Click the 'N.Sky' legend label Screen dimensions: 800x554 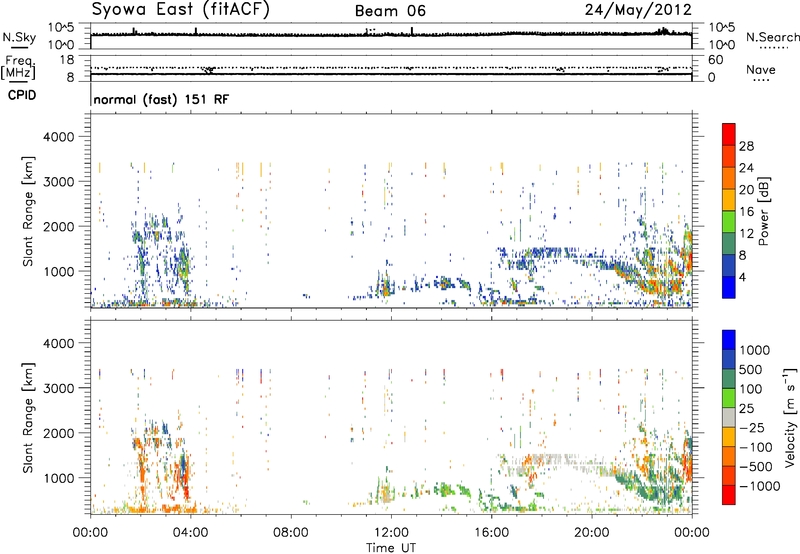click(x=19, y=37)
